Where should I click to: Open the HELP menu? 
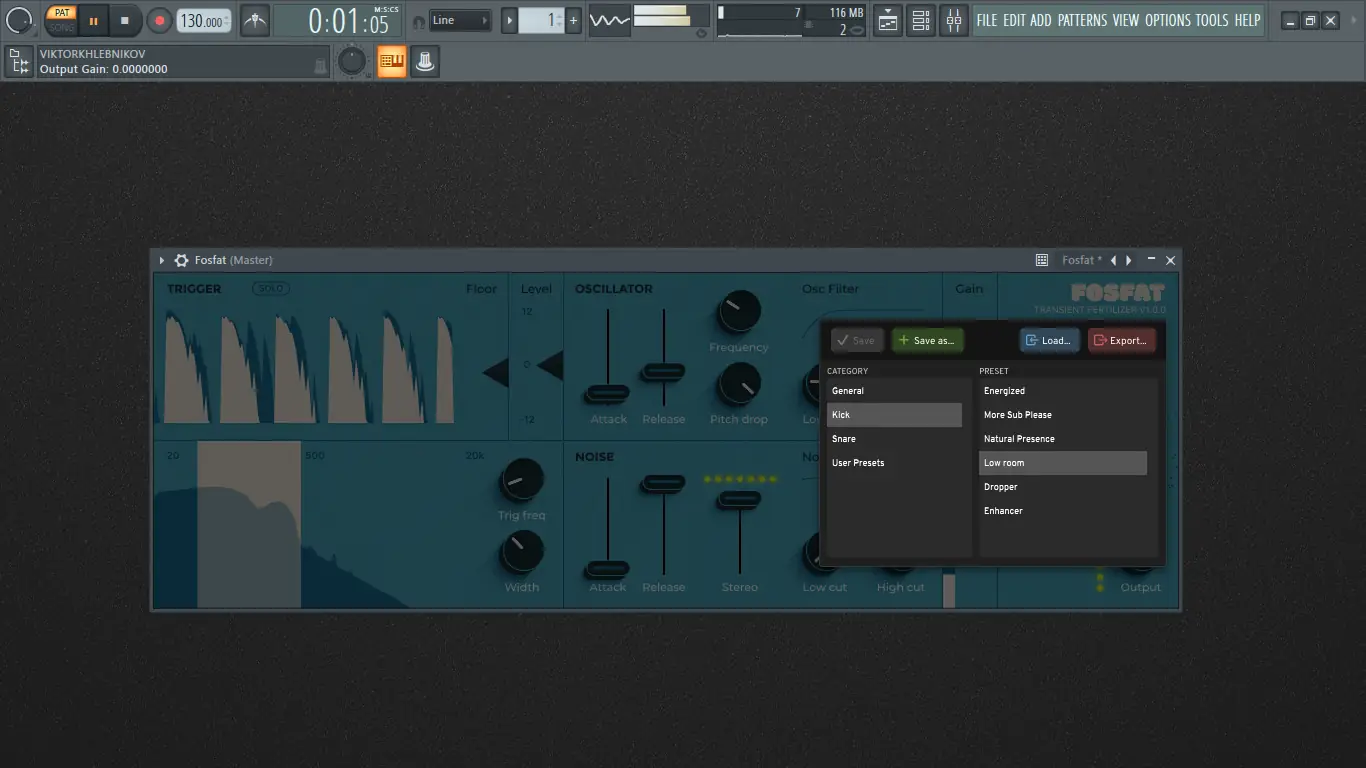click(1247, 20)
